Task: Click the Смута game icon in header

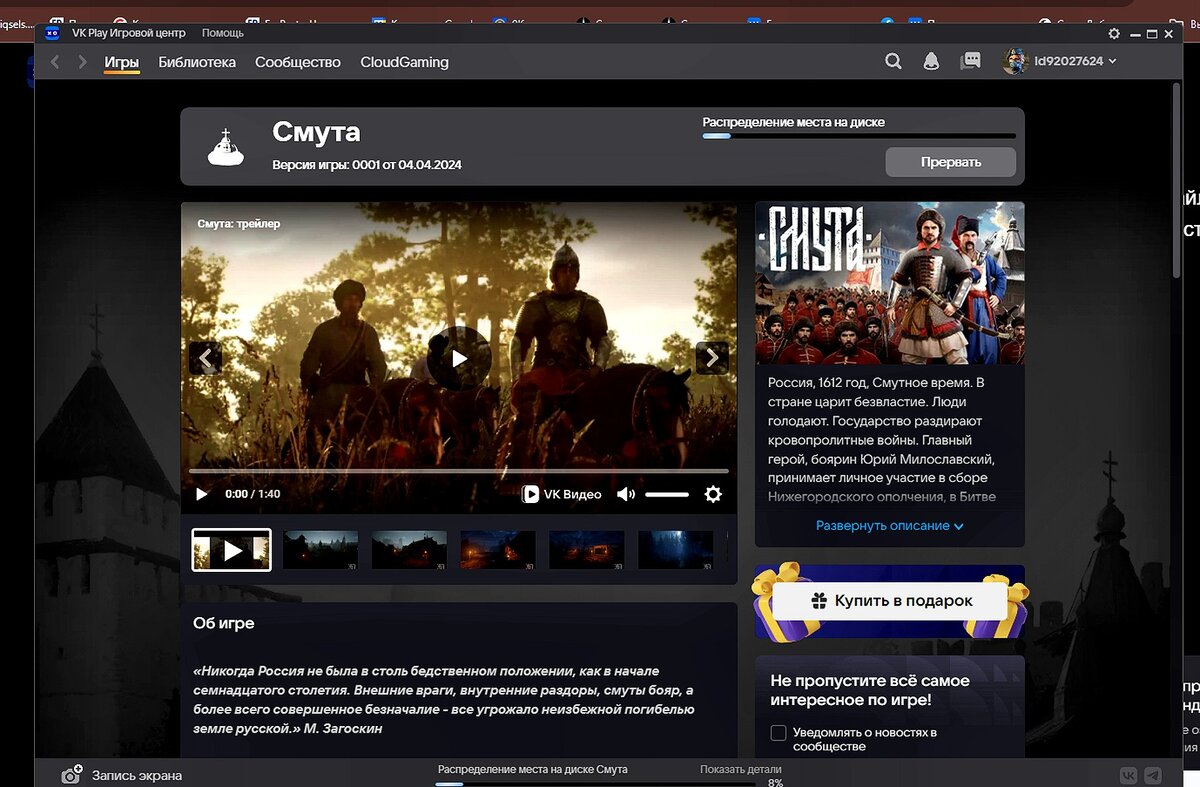Action: pos(225,147)
